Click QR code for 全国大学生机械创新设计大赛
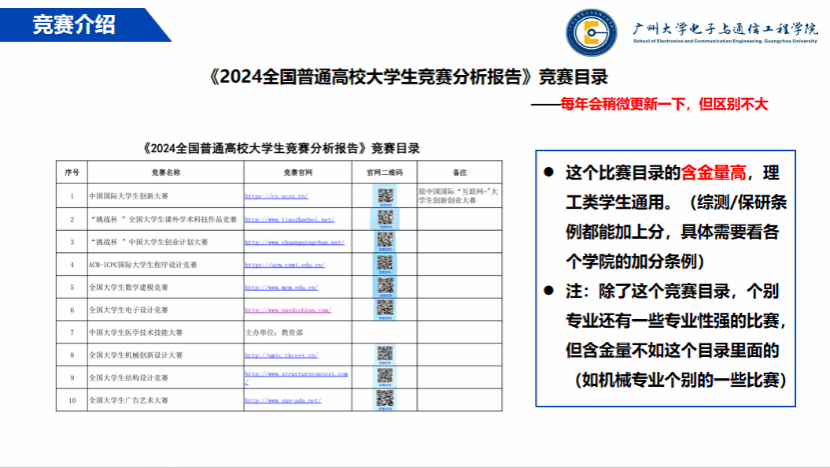Viewport: 830px width, 468px height. pos(385,354)
